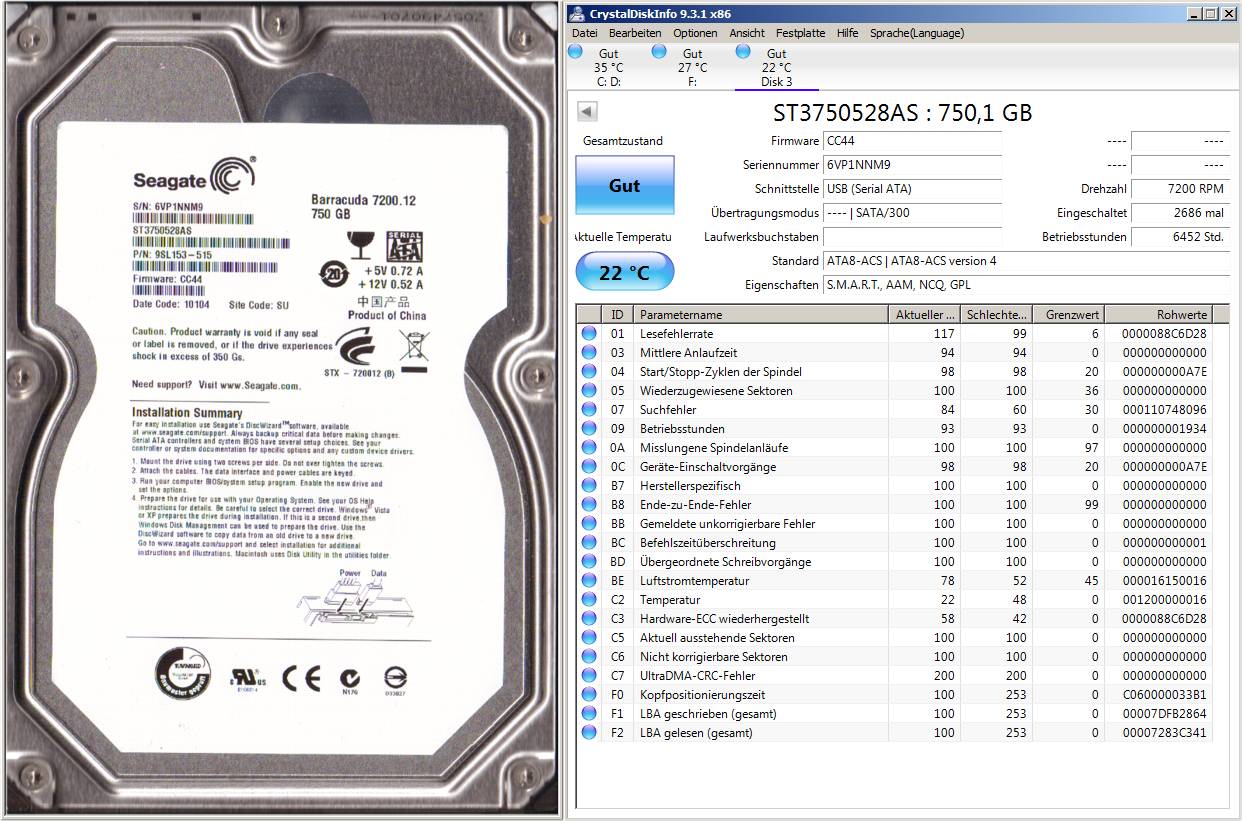Select the F: disk tab
The height and width of the screenshot is (821, 1242).
point(692,67)
